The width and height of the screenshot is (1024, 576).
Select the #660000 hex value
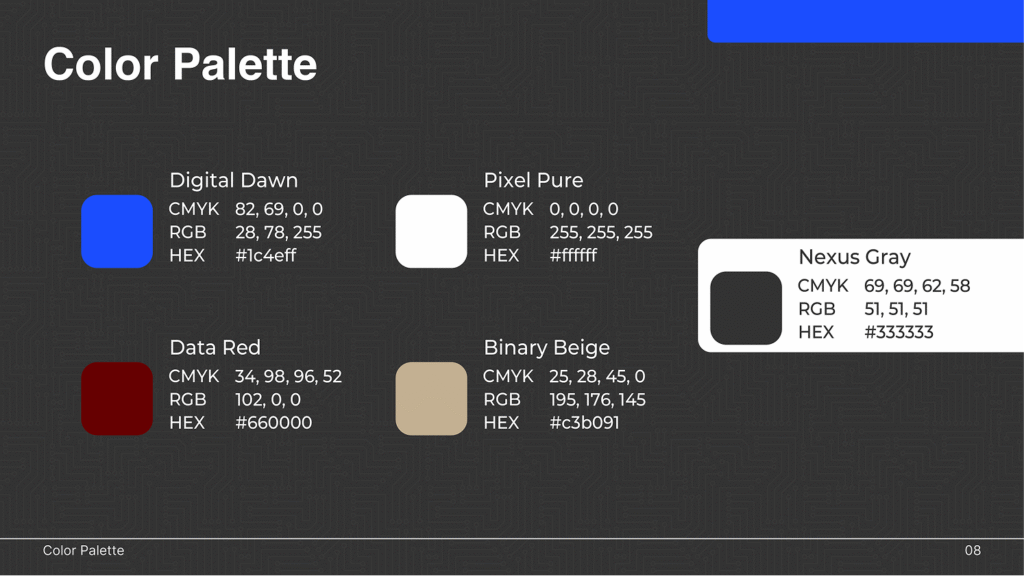274,423
